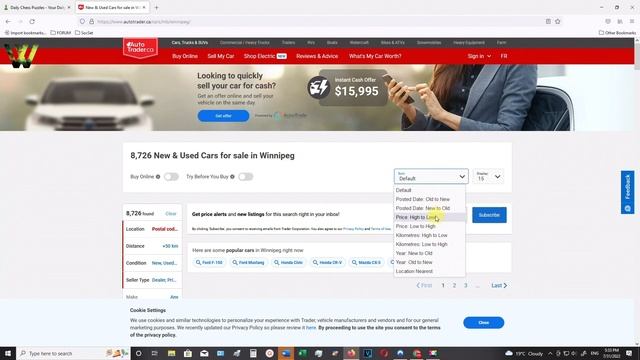Open Microsoft Store in the taskbar
This screenshot has width=640, height=360.
pyautogui.click(x=188, y=353)
